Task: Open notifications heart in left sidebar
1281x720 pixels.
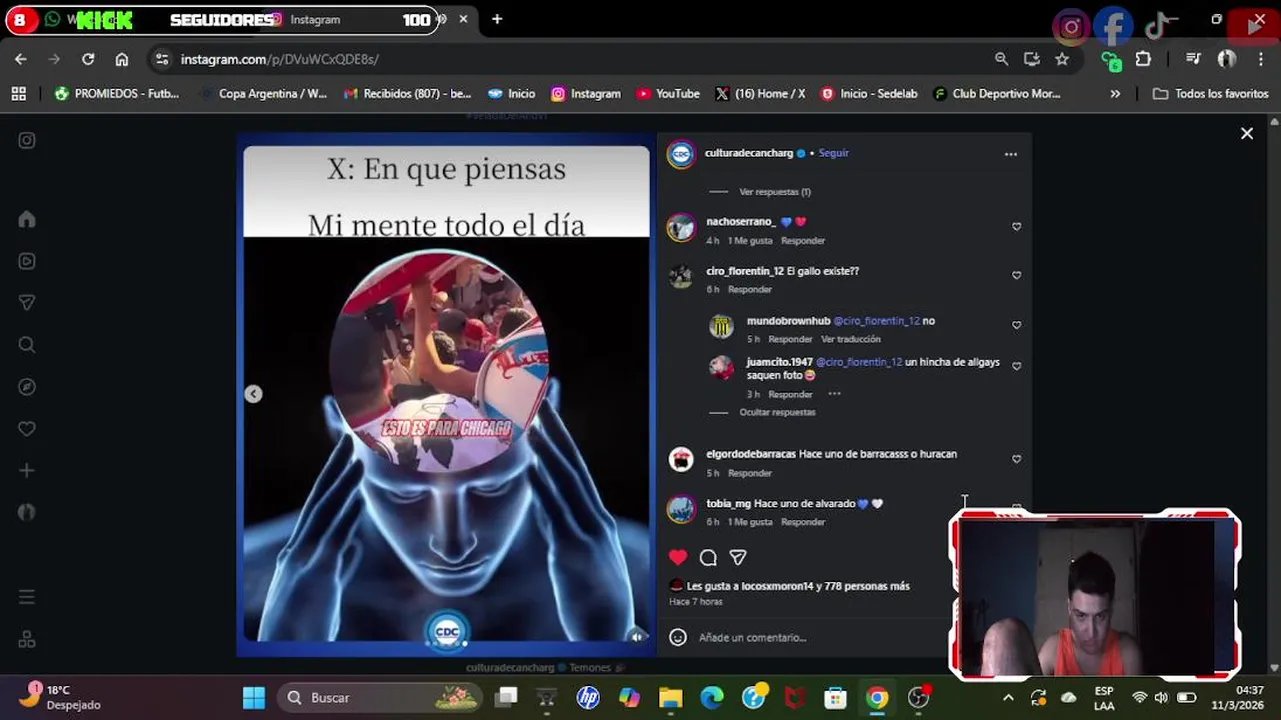Action: [x=27, y=429]
